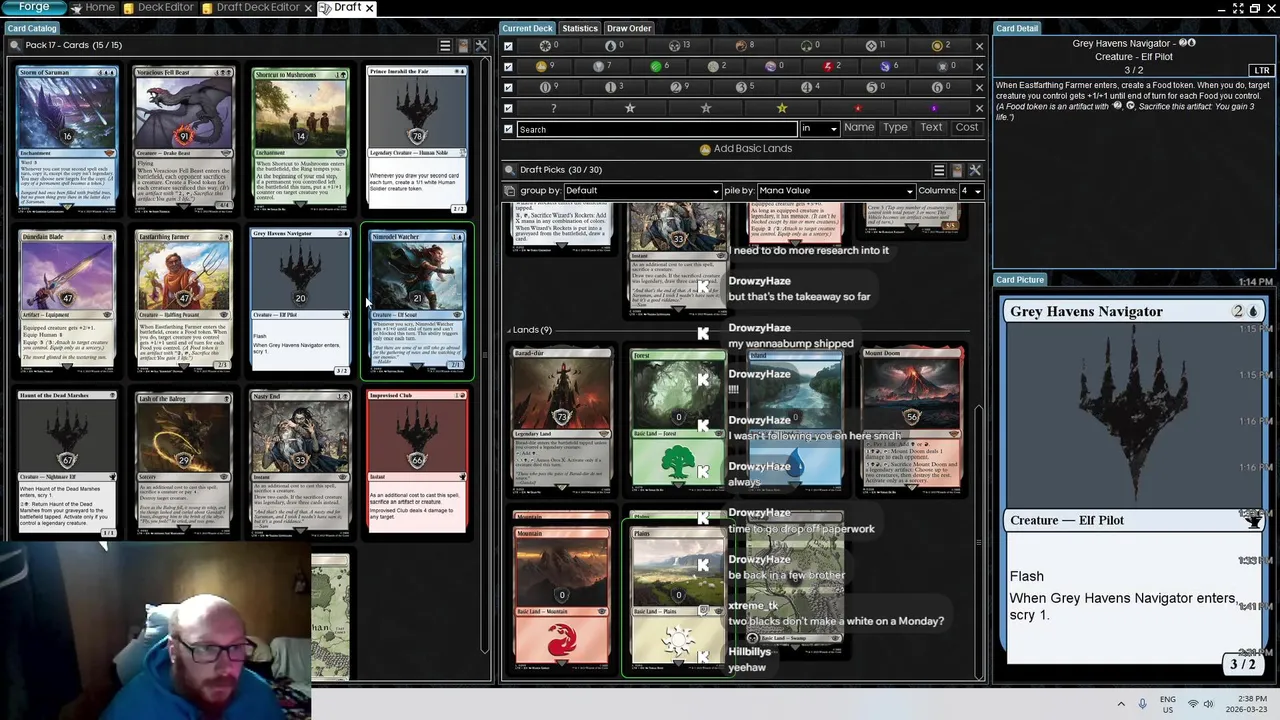The image size is (1280, 720).
Task: Toggle the artifact type filter showing 11
Action: (x=875, y=46)
